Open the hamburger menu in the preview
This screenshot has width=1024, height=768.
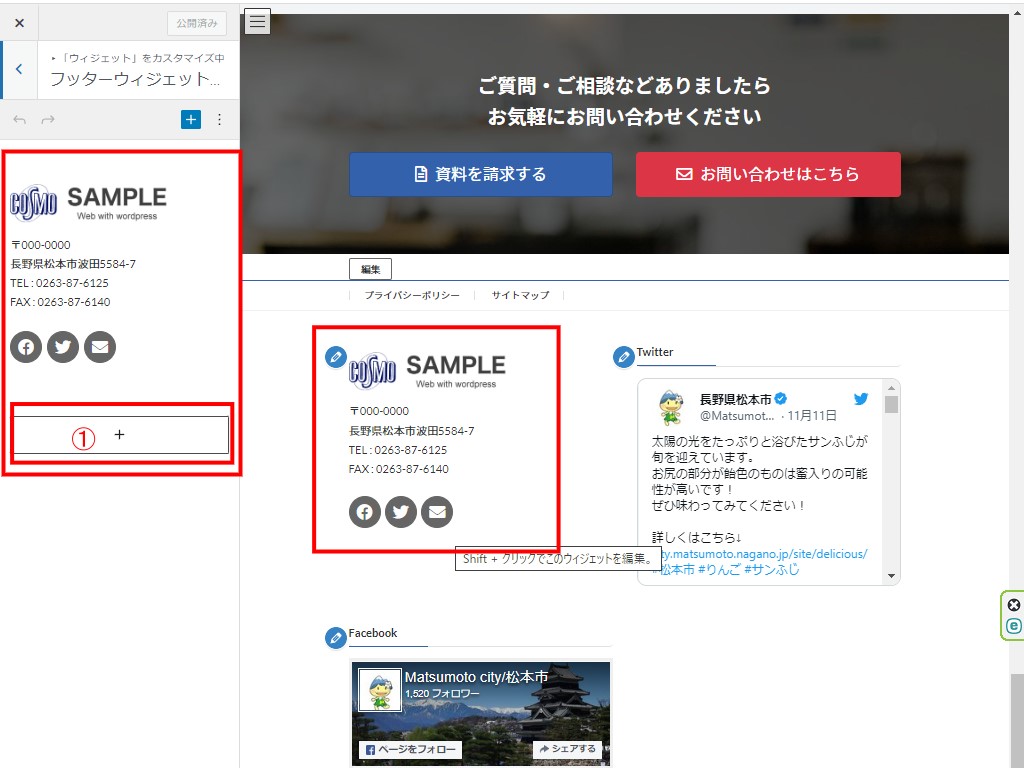pyautogui.click(x=258, y=22)
